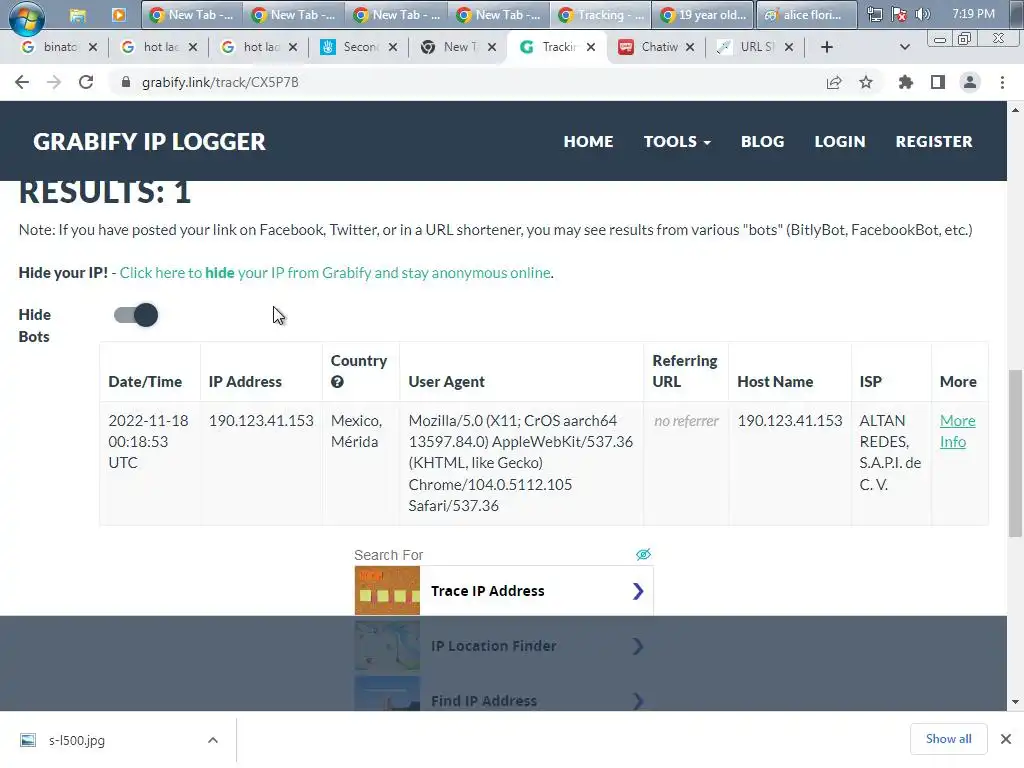Click the Trace IP Address ad thumbnail
The image size is (1024, 768).
387,591
